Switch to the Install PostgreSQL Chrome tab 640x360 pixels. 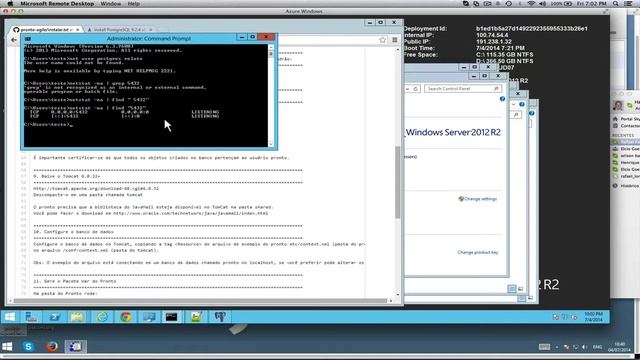tap(119, 30)
